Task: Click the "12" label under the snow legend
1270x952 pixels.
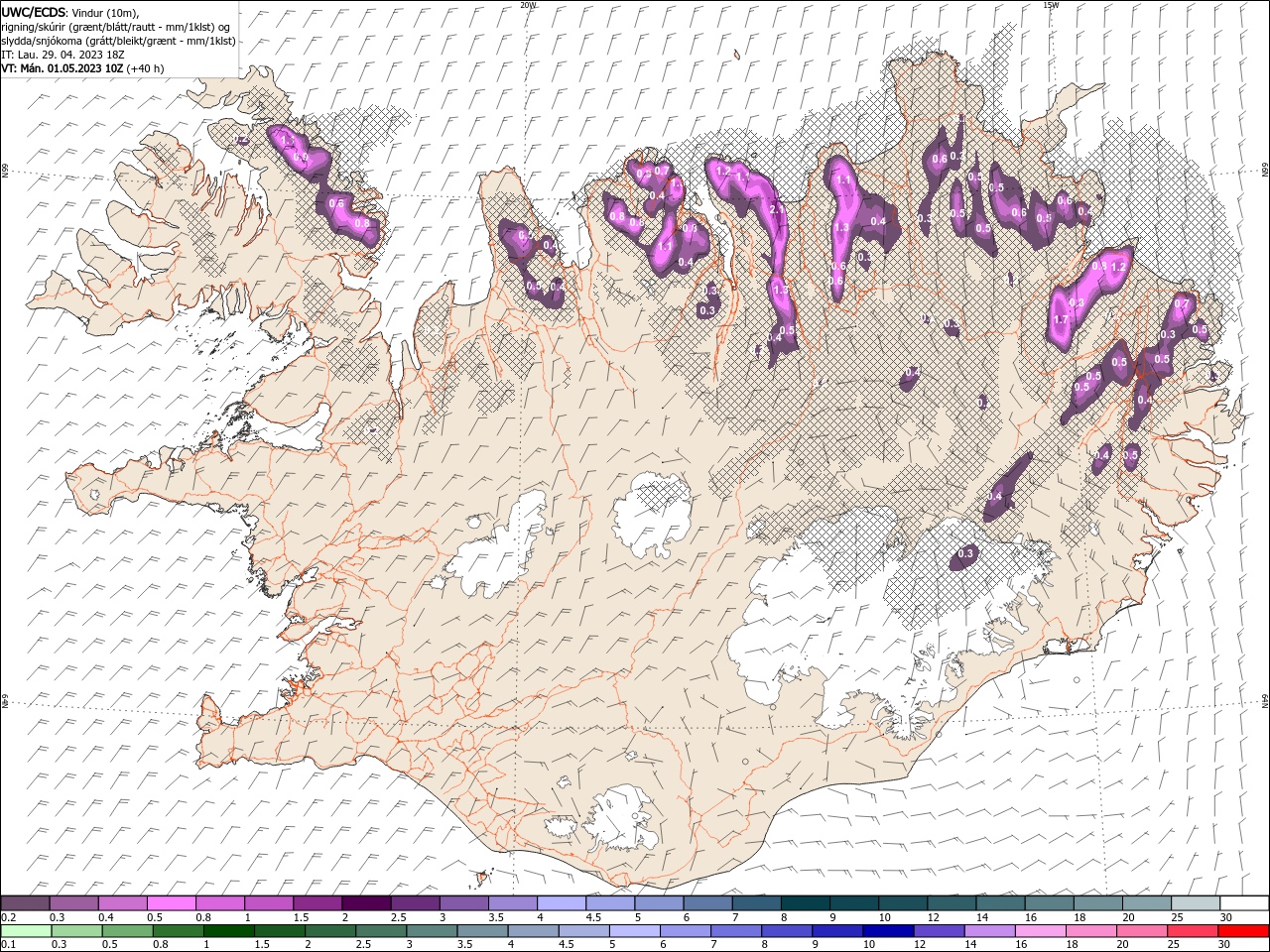Action: pyautogui.click(x=933, y=917)
